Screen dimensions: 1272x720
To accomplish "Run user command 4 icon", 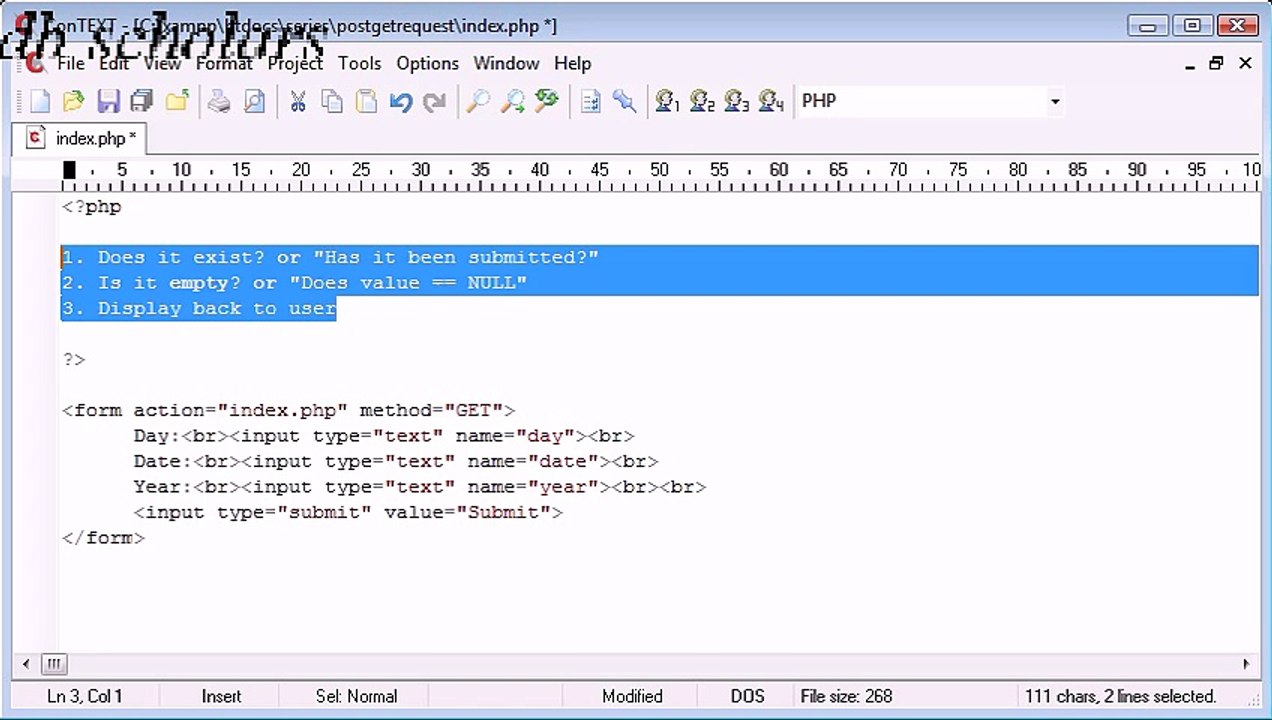I will (771, 101).
